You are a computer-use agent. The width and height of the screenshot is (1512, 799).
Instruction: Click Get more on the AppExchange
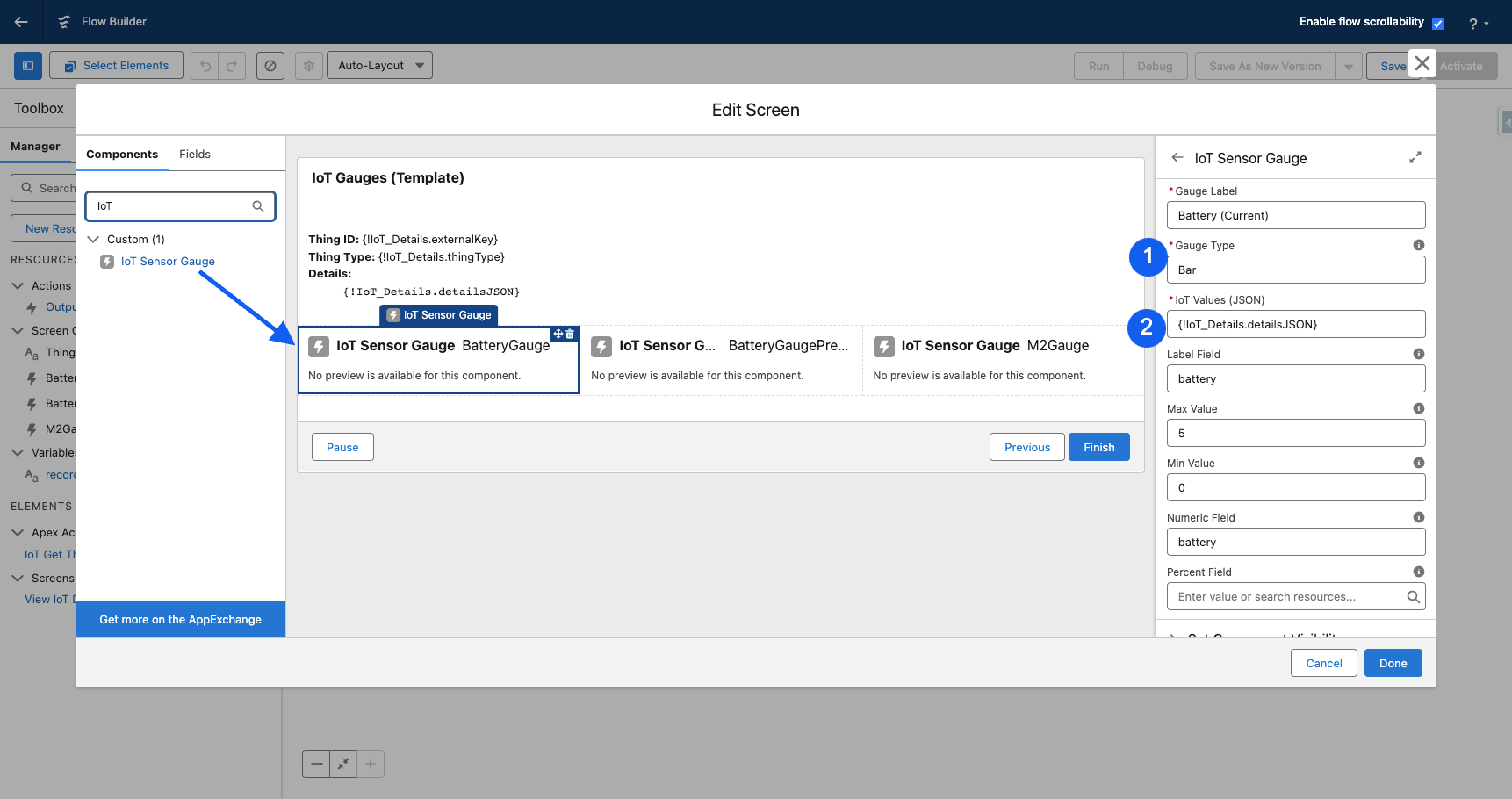tap(181, 619)
